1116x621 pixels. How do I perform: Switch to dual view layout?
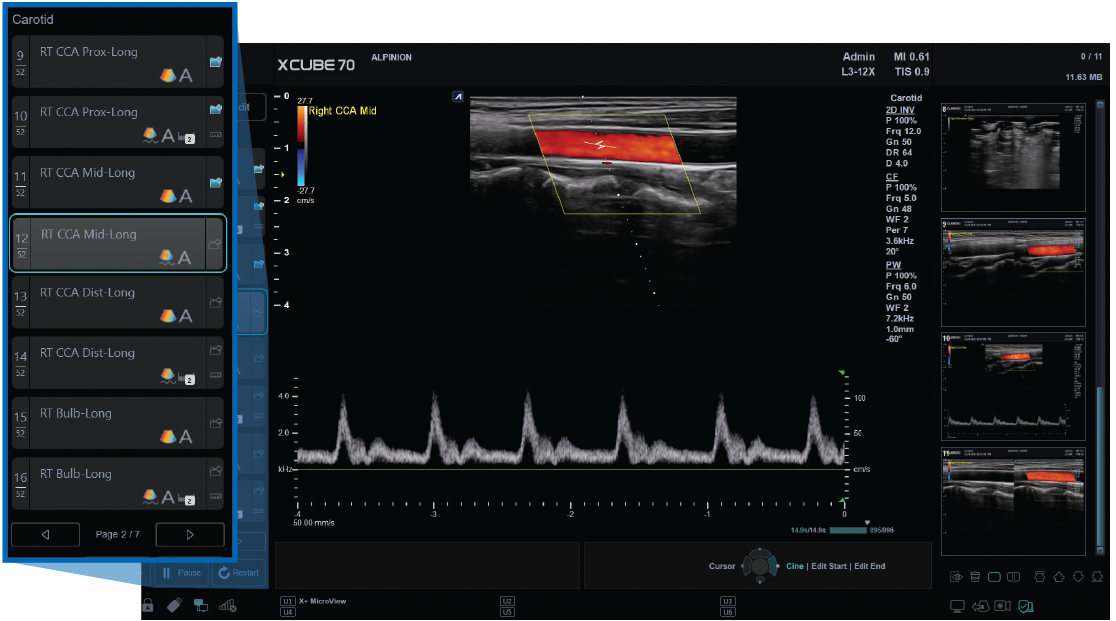tap(1014, 577)
